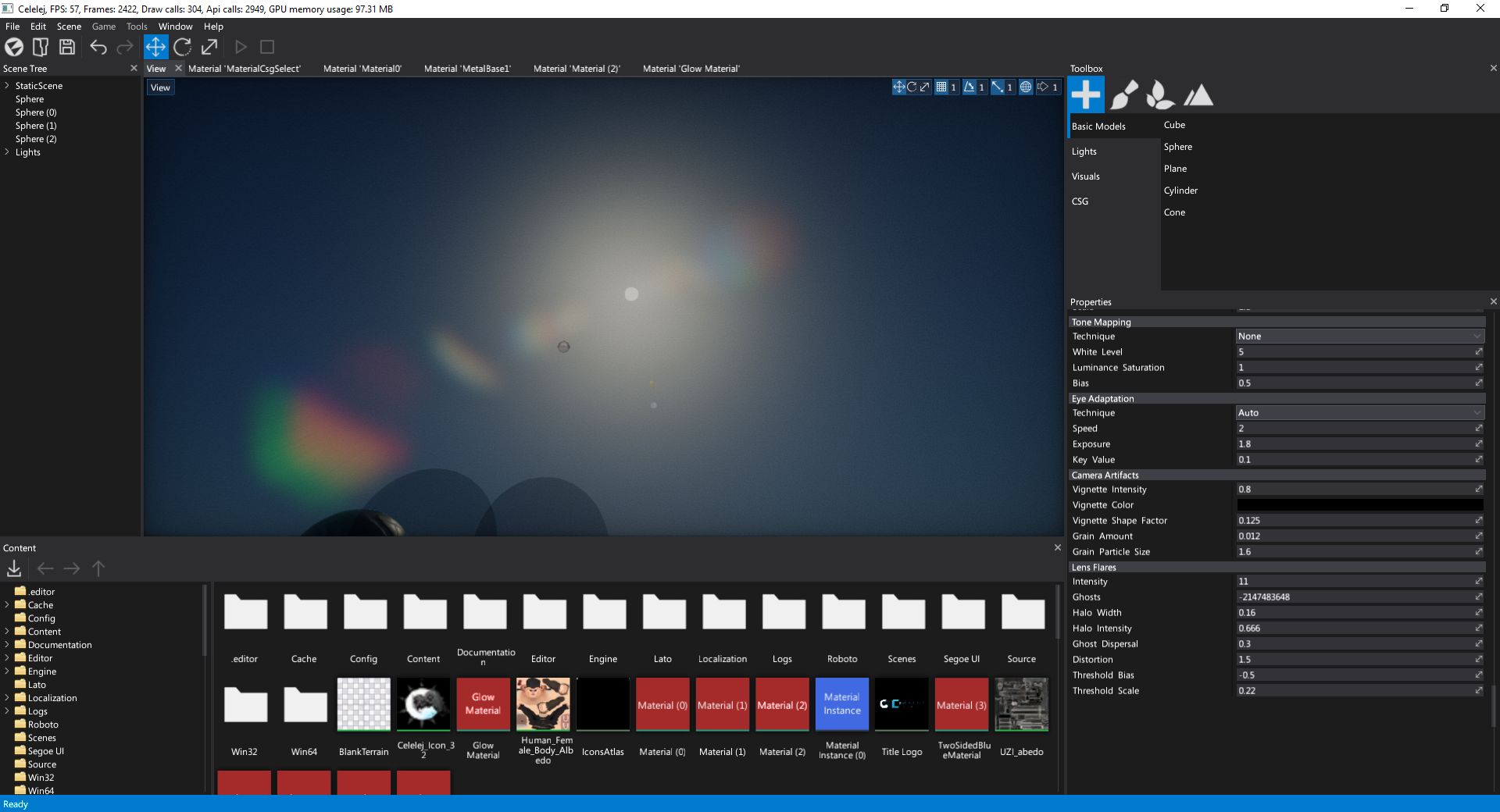Choose Cylinder from Basic Models list
Image resolution: width=1500 pixels, height=812 pixels.
click(1180, 191)
